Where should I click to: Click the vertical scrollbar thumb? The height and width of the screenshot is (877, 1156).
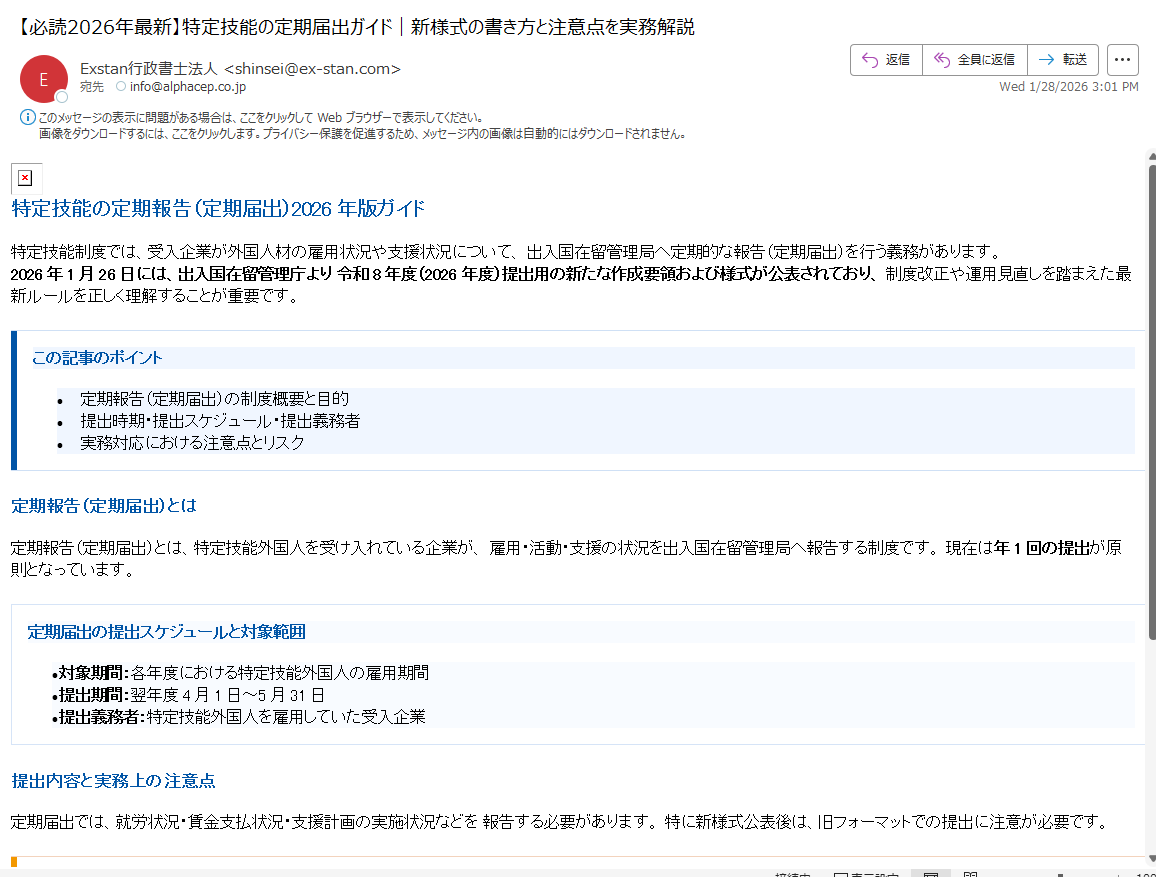point(1151,400)
